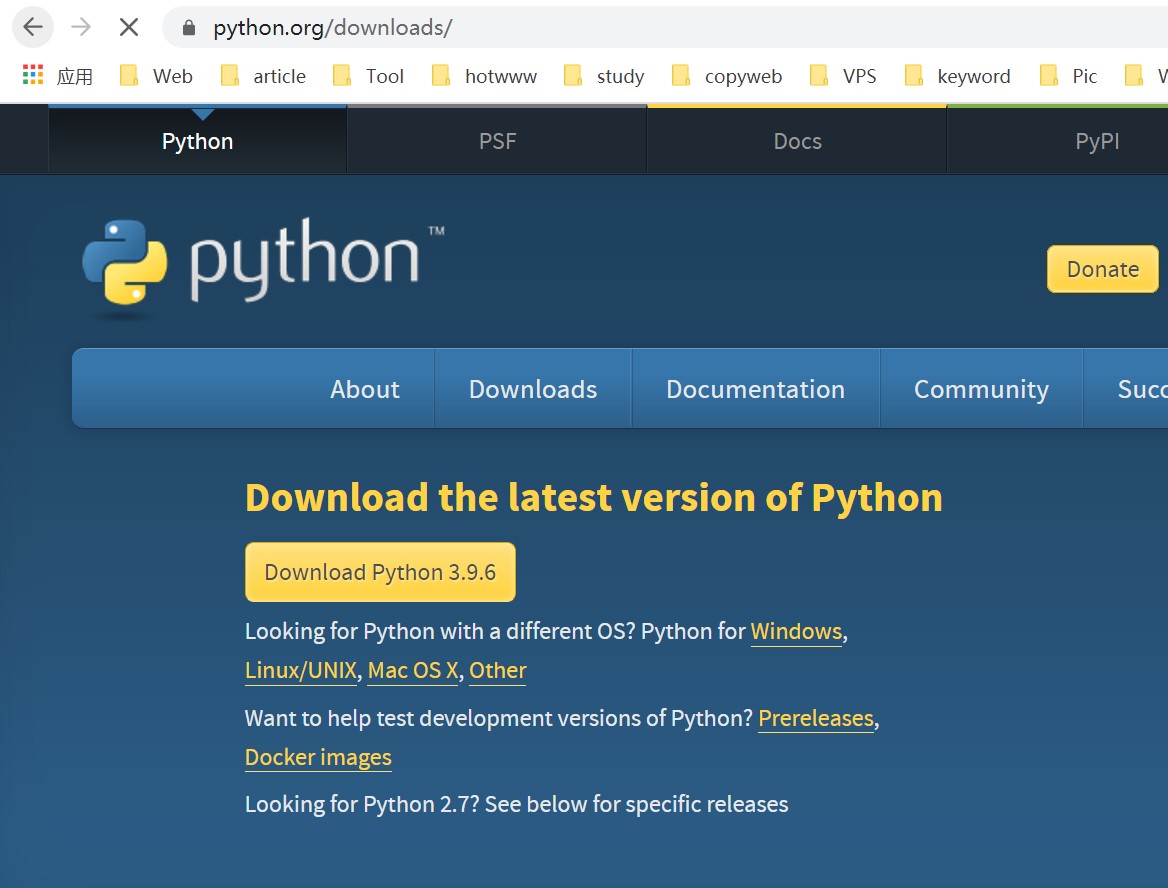
Task: Click the heading 'Download the latest version of Python'
Action: click(594, 497)
